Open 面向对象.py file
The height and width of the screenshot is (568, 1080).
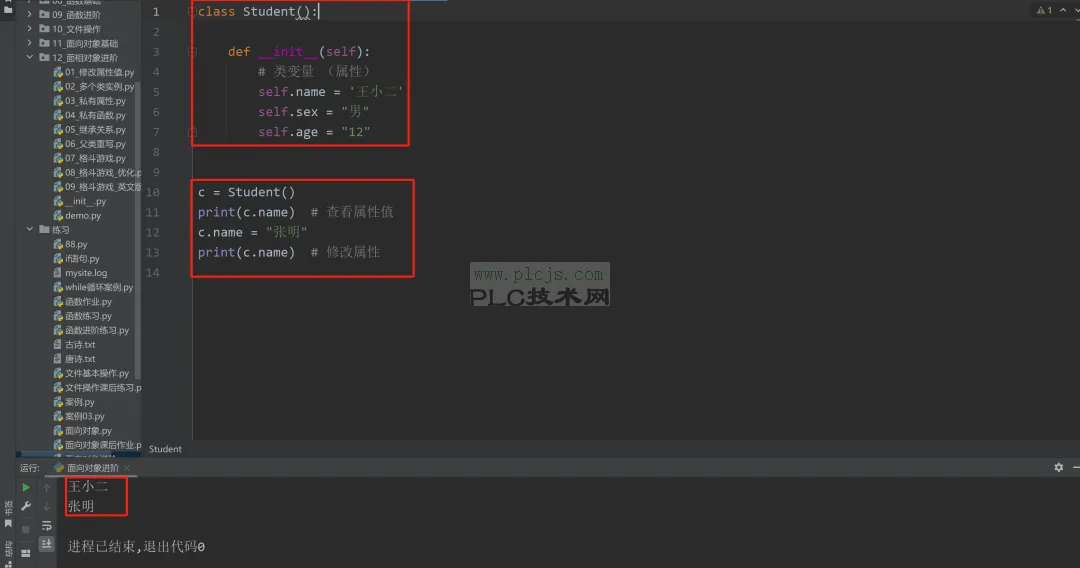pyautogui.click(x=83, y=431)
